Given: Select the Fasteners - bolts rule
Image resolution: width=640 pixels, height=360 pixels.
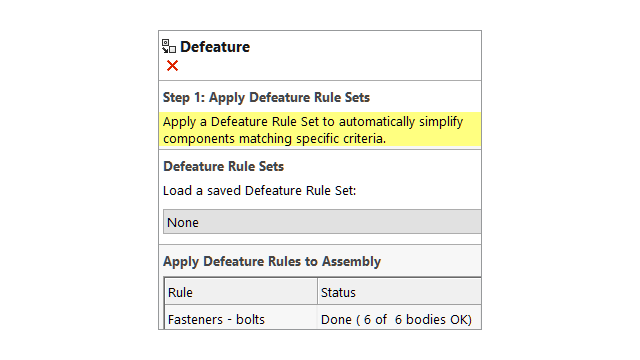Looking at the screenshot, I should coord(216,319).
